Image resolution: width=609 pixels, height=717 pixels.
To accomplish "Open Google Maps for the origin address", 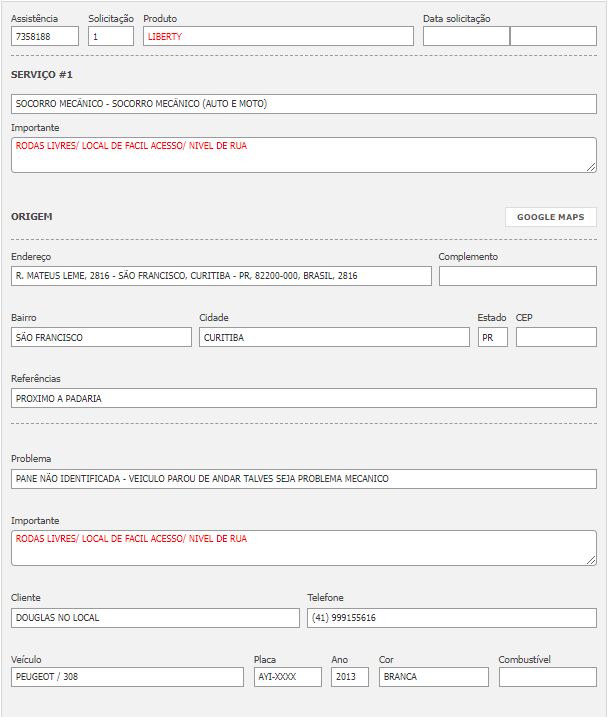I will [x=550, y=217].
